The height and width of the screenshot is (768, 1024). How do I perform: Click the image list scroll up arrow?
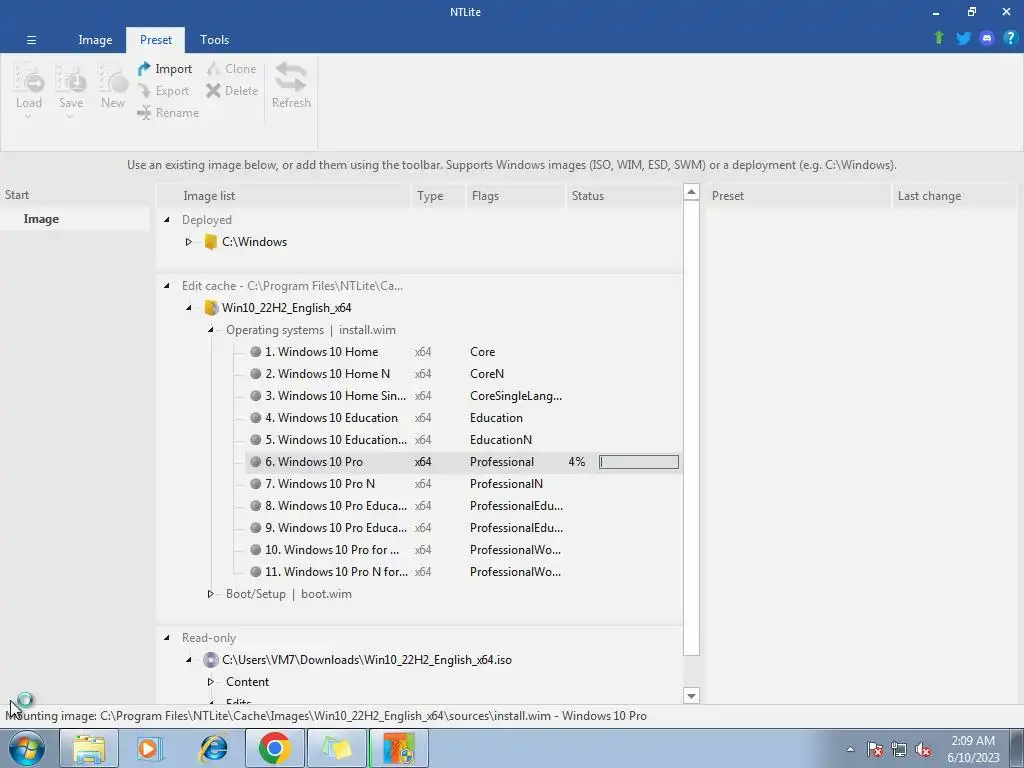tap(691, 192)
